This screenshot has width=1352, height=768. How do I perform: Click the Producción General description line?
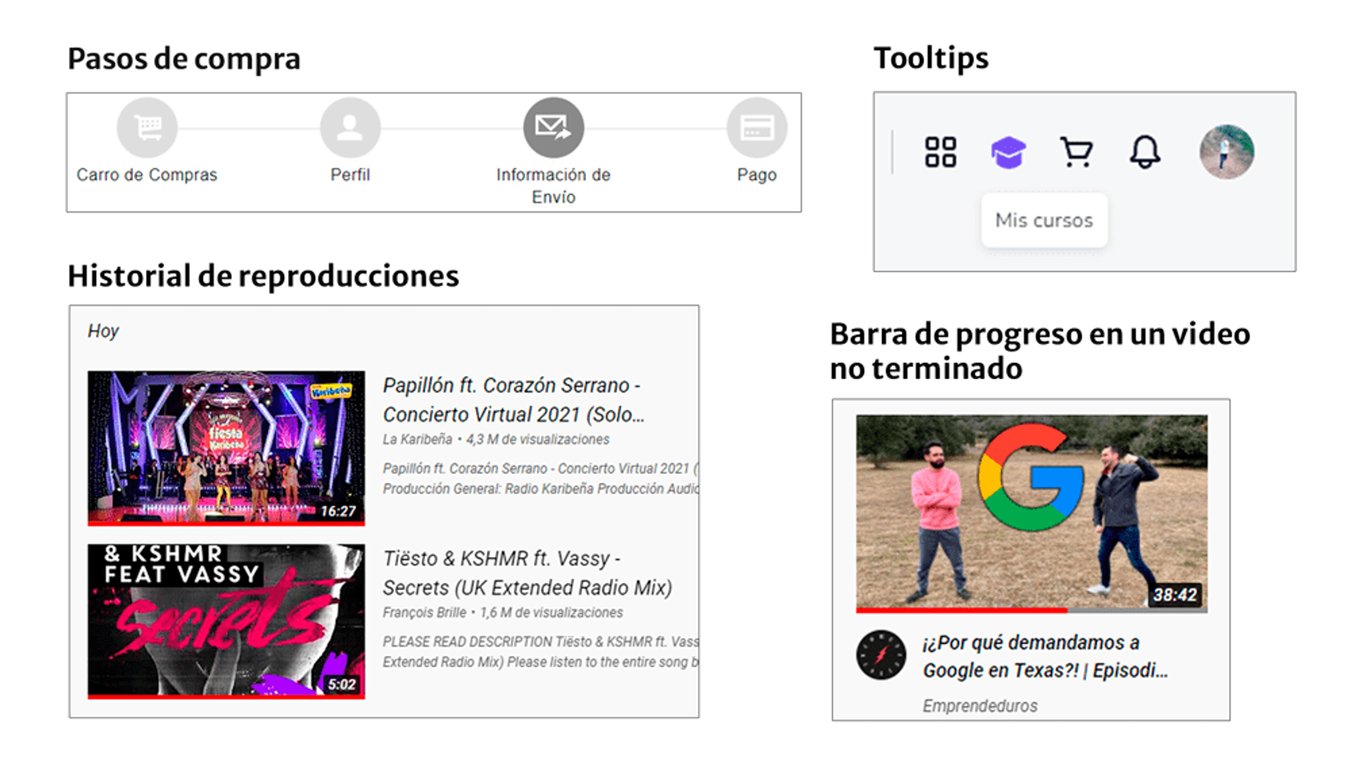click(x=540, y=489)
